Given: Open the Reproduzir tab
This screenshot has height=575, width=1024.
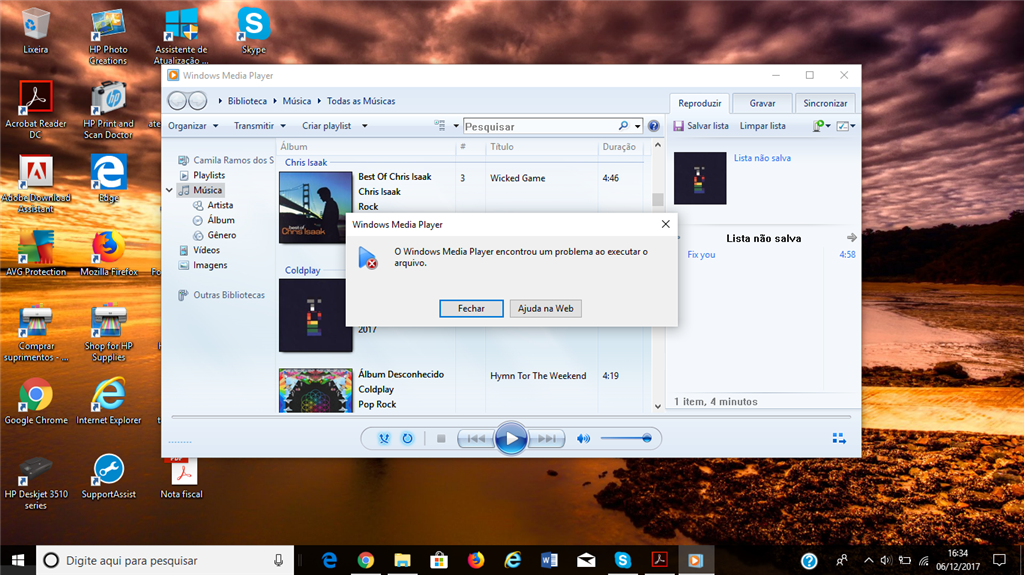Looking at the screenshot, I should [699, 103].
